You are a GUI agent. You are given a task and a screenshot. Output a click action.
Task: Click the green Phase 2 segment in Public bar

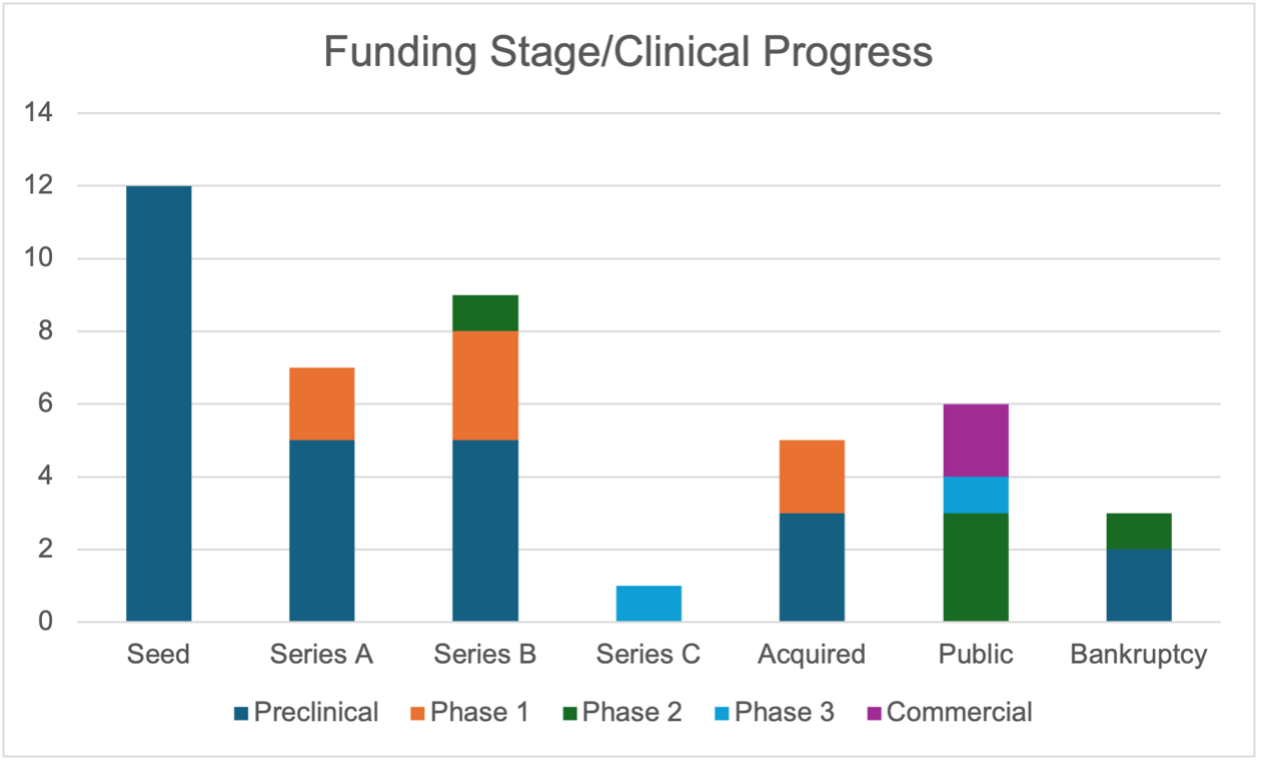click(975, 567)
